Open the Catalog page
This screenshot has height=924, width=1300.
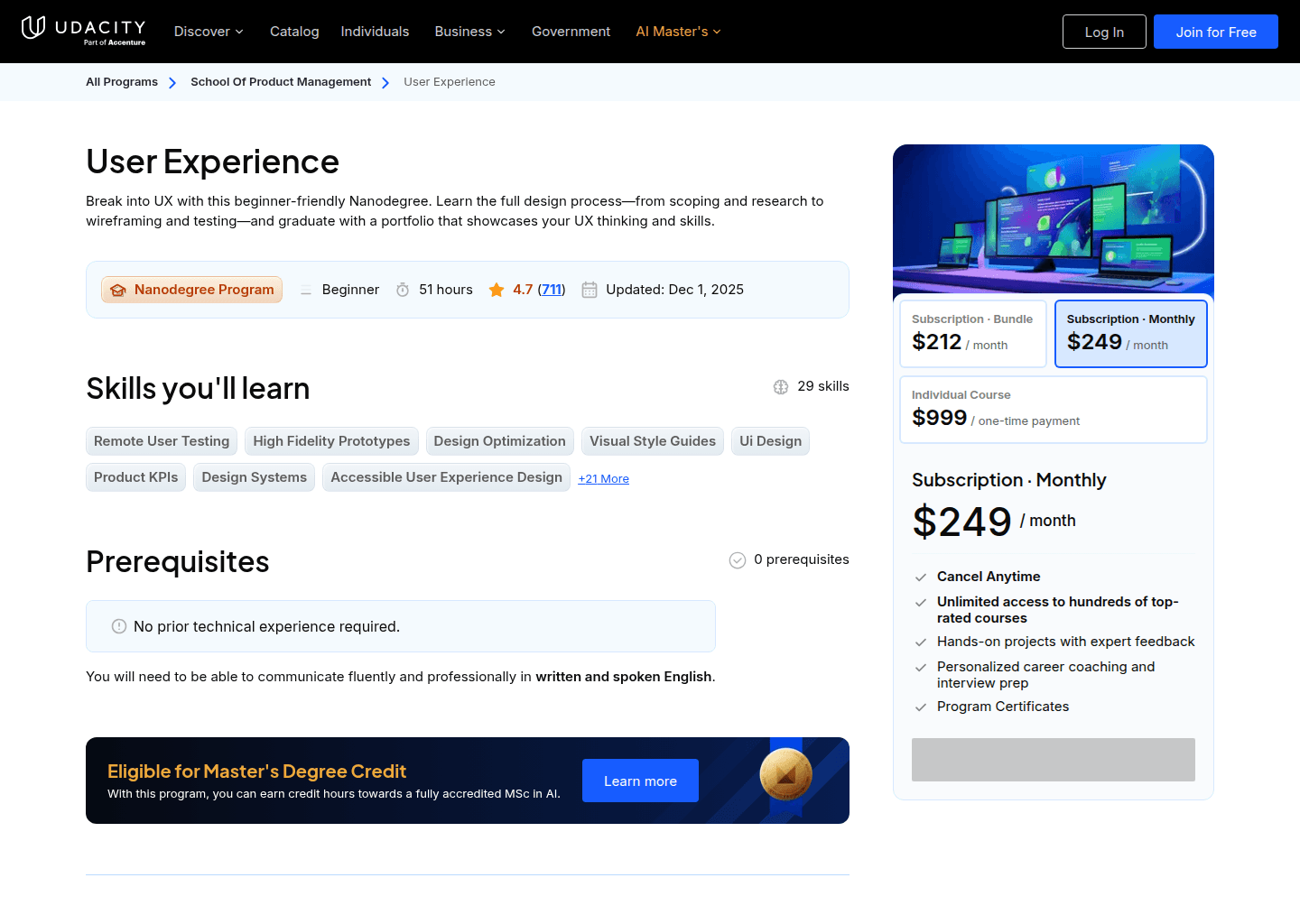(294, 32)
